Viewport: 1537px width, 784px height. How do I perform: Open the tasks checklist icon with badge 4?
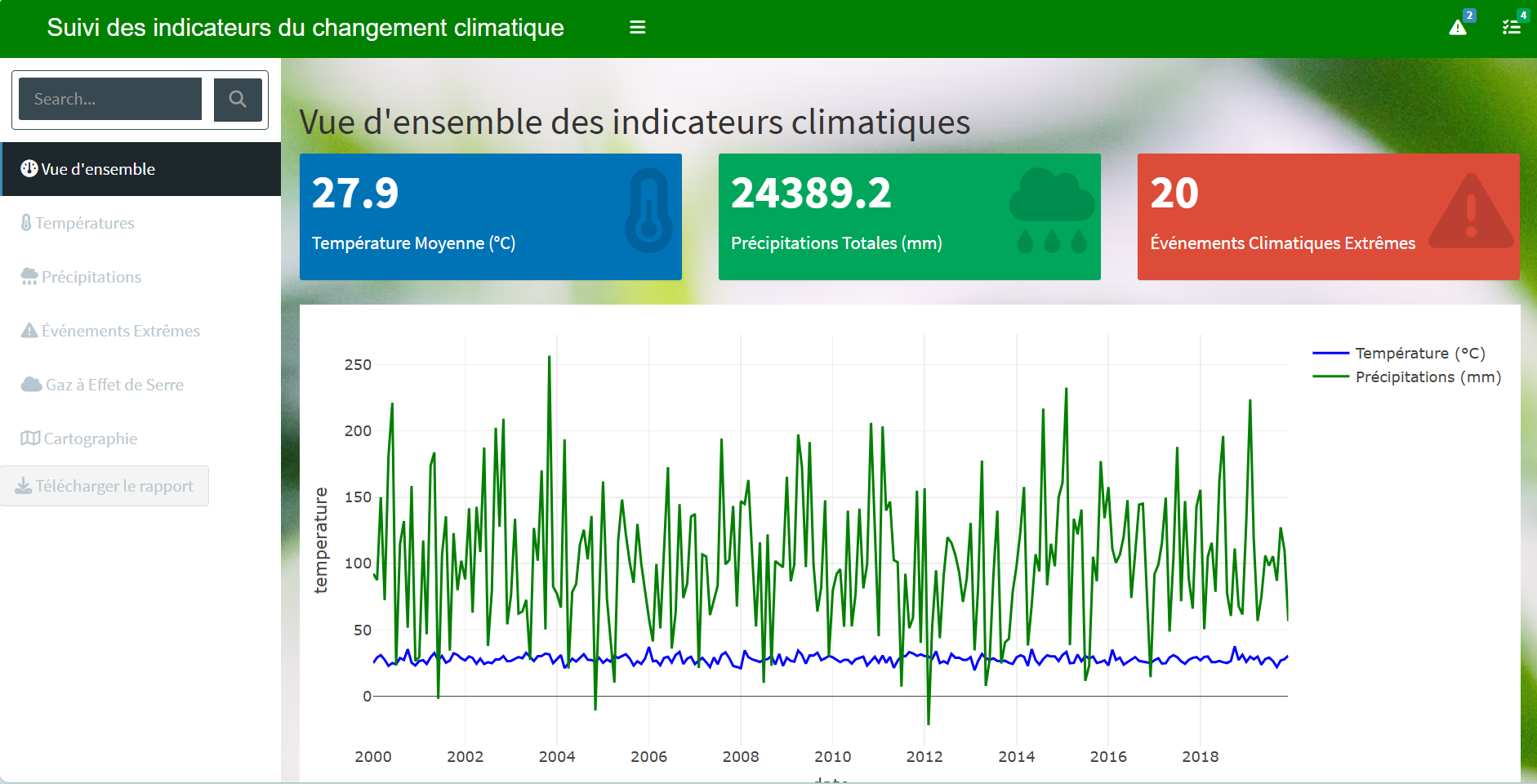(x=1513, y=27)
